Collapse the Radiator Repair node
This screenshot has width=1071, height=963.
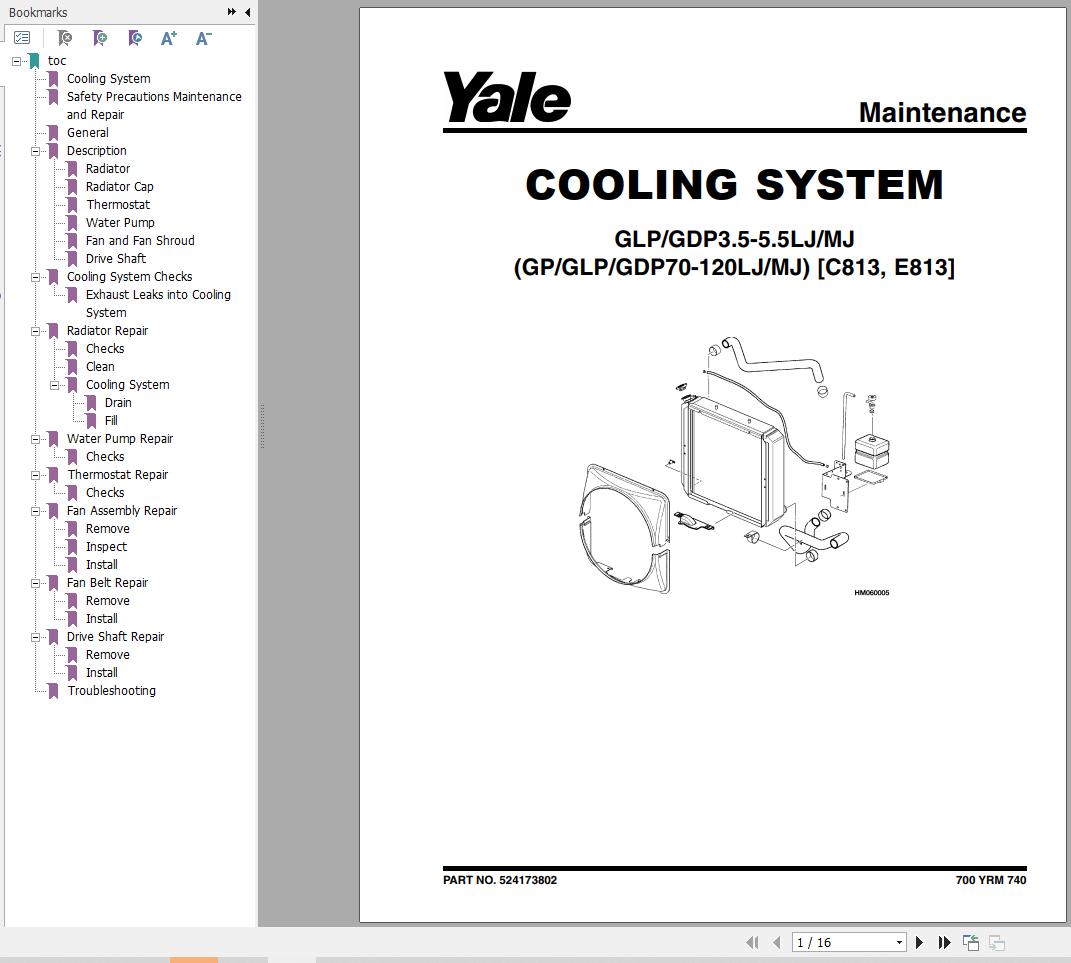coord(35,331)
